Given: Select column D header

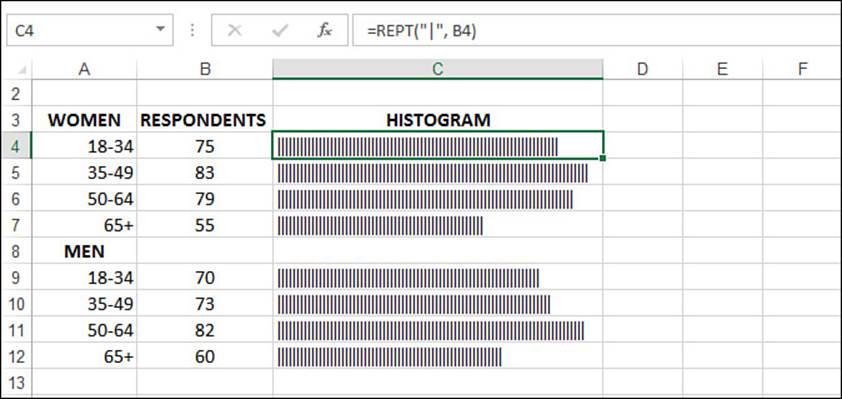Looking at the screenshot, I should [642, 69].
